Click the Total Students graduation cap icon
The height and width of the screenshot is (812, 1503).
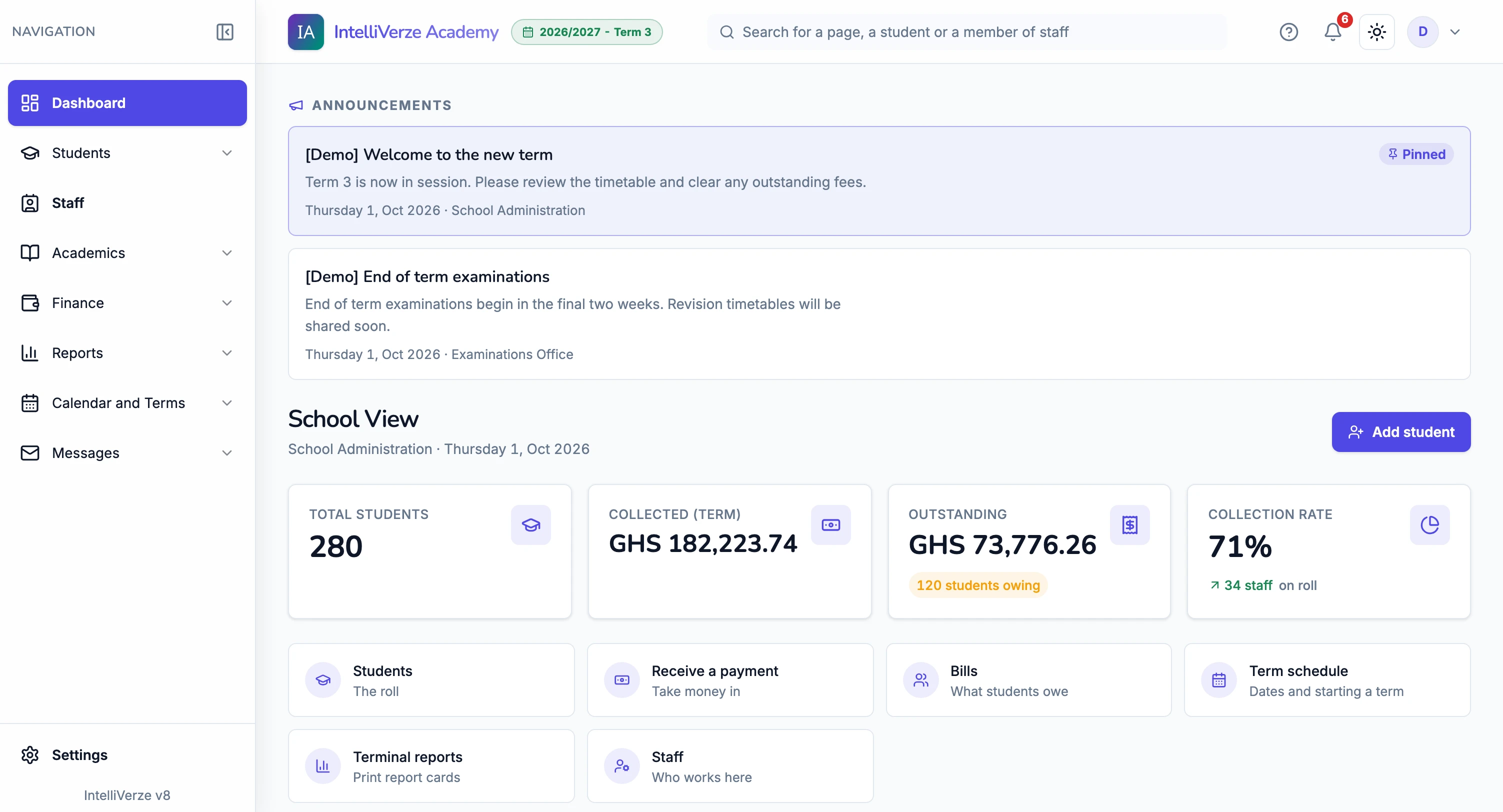[x=530, y=524]
